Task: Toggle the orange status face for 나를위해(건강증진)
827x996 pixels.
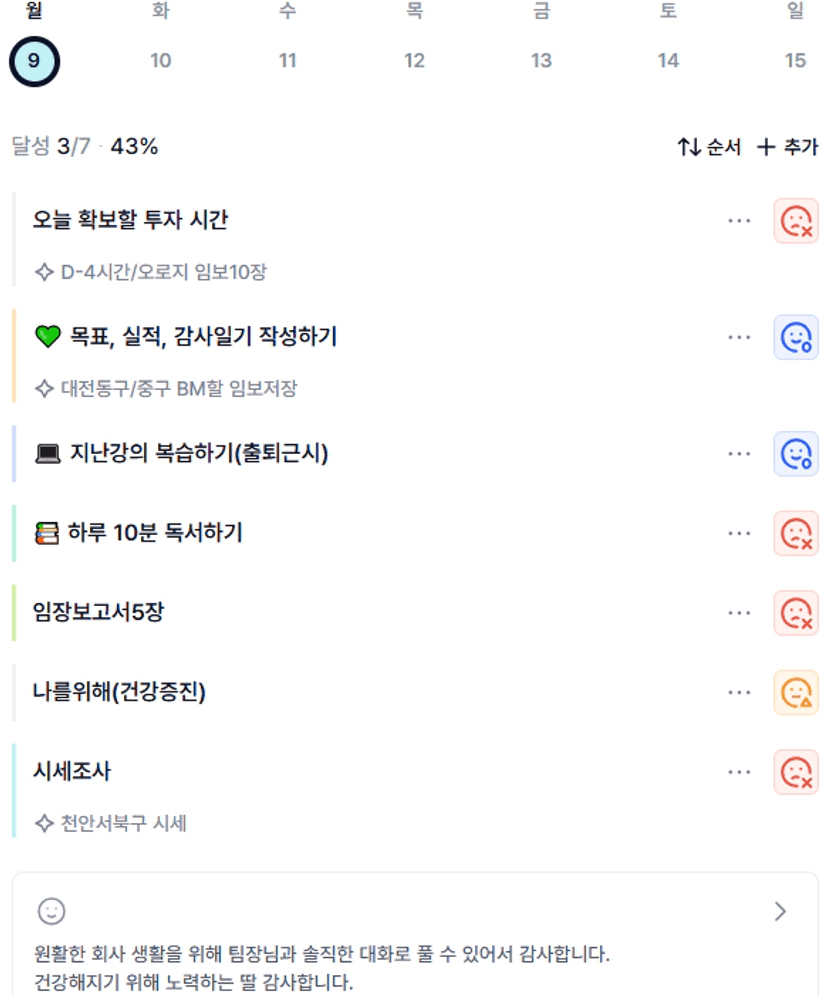Action: [796, 692]
